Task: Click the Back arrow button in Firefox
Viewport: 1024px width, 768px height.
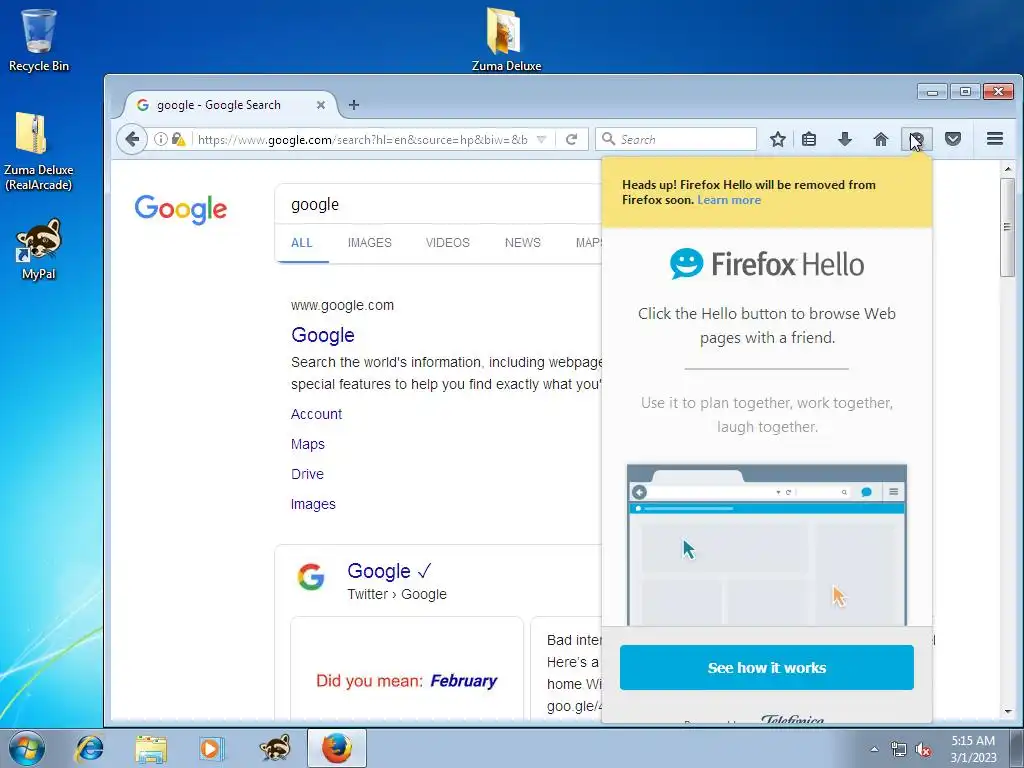Action: click(132, 139)
